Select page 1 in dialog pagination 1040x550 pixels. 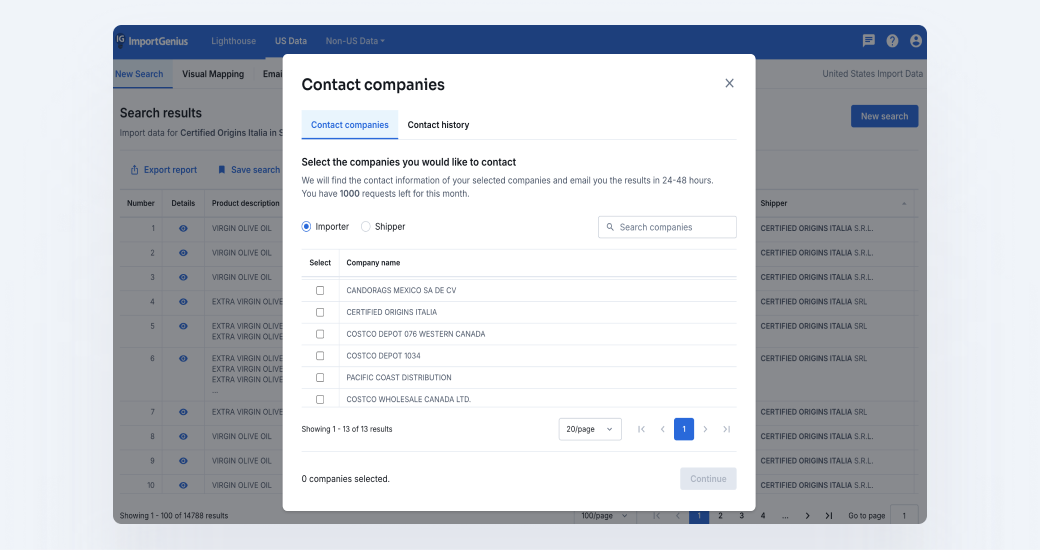(x=684, y=429)
